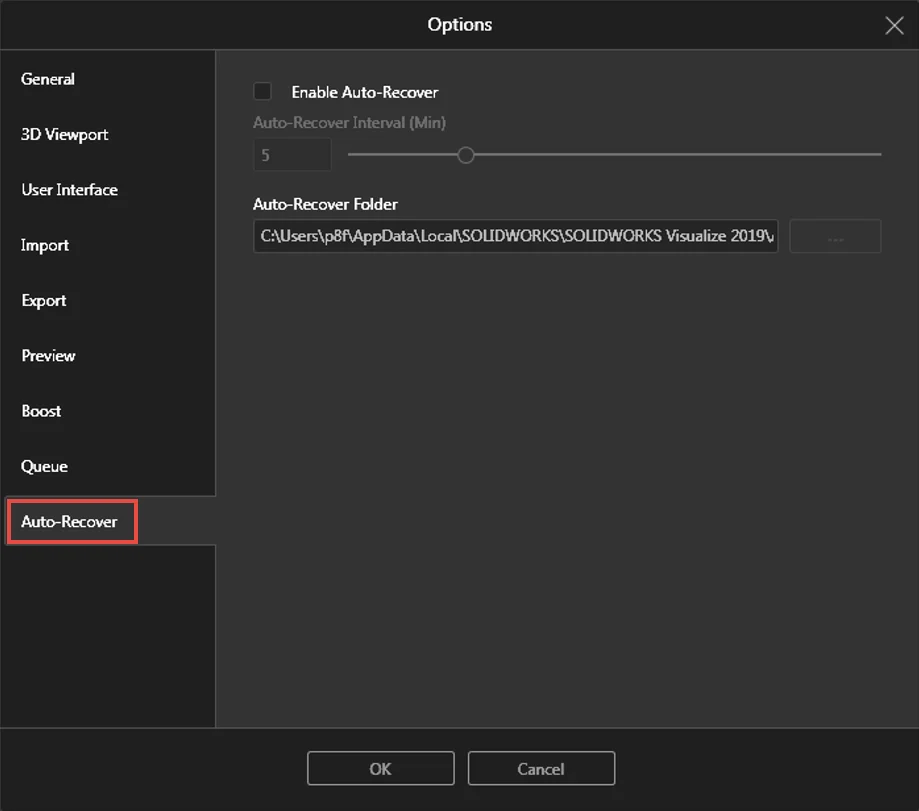919x811 pixels.
Task: Enable the Auto-Recover checkbox
Action: coord(263,92)
